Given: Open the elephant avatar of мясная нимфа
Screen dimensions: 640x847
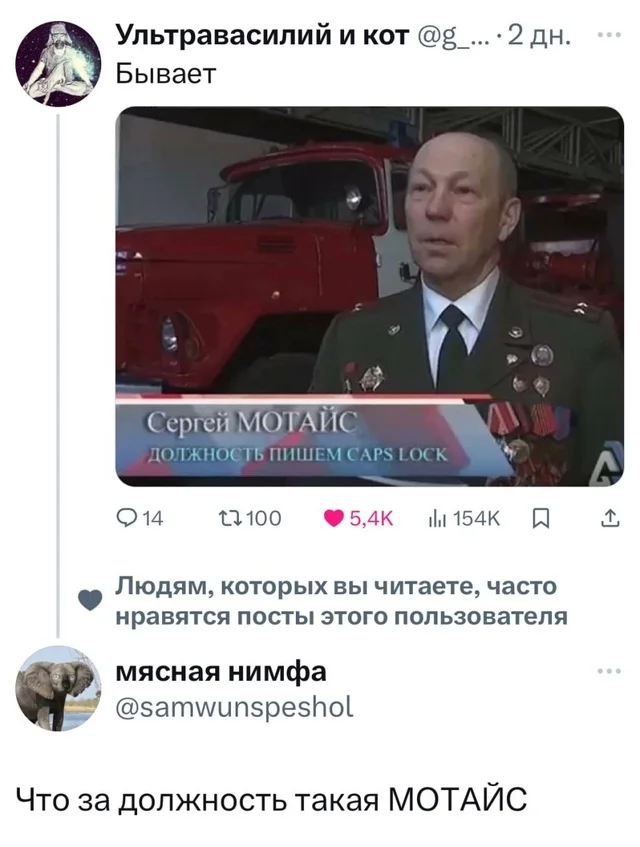Looking at the screenshot, I should coord(58,688).
